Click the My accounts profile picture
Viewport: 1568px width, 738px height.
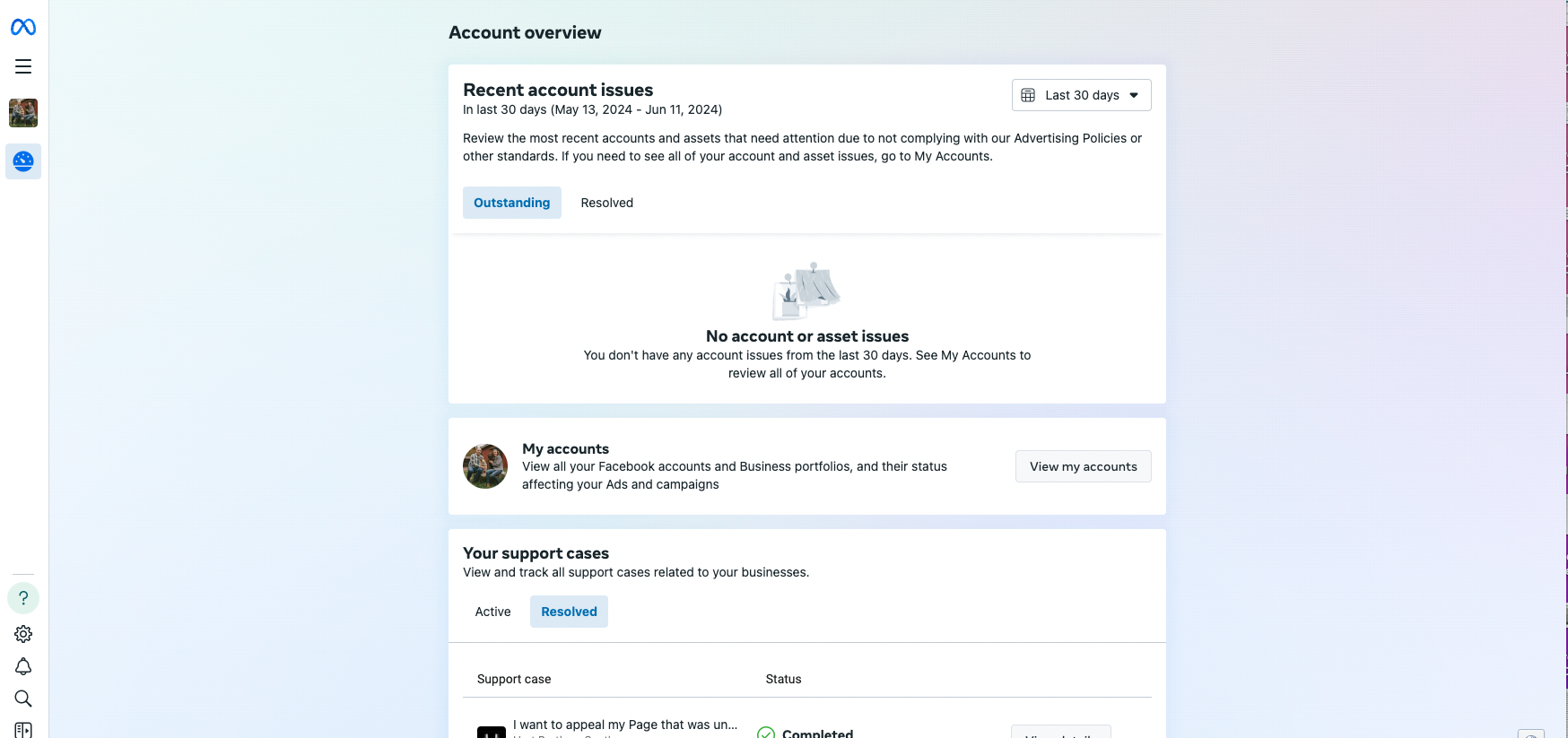[x=485, y=466]
